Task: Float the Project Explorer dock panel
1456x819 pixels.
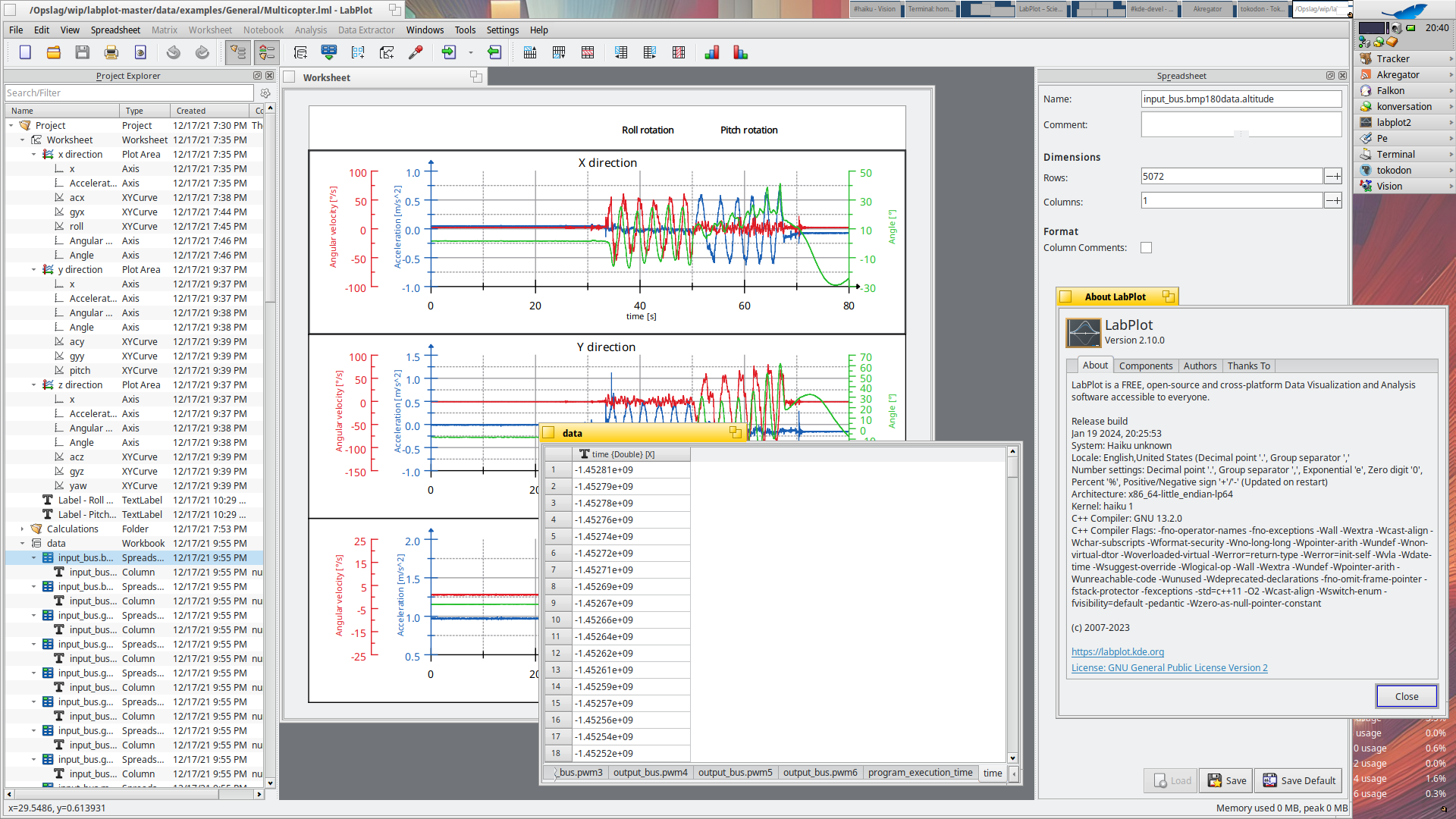Action: (x=257, y=76)
